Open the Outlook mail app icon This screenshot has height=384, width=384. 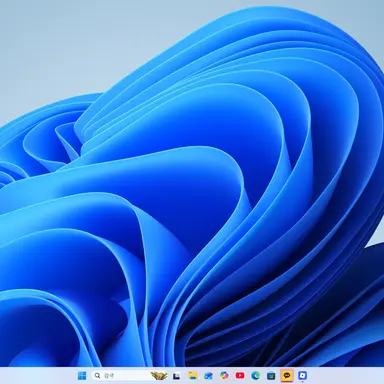tap(208, 376)
